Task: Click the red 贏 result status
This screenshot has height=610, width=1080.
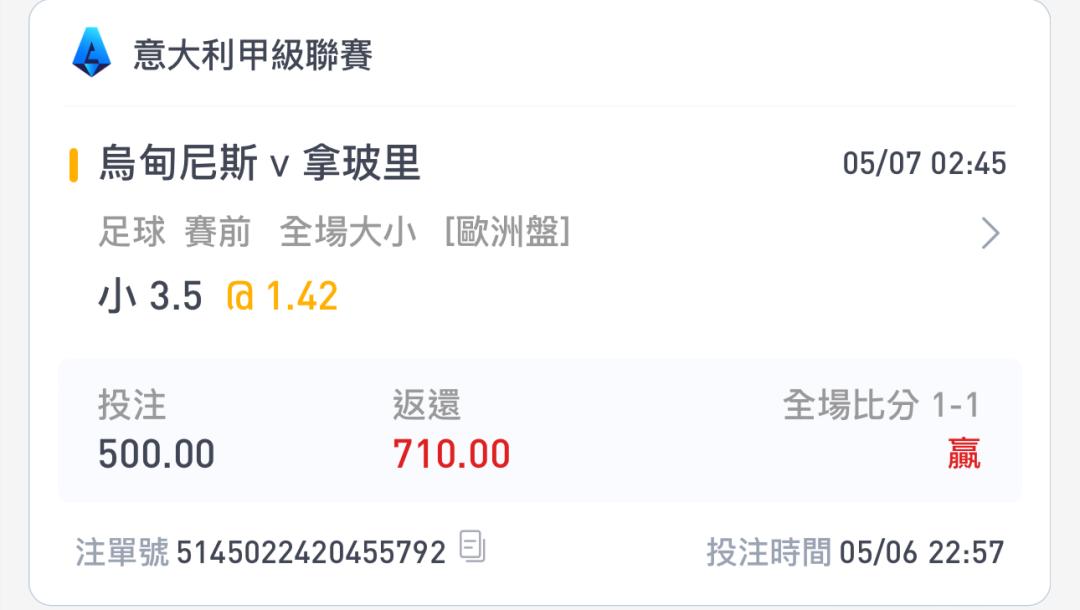Action: click(964, 454)
